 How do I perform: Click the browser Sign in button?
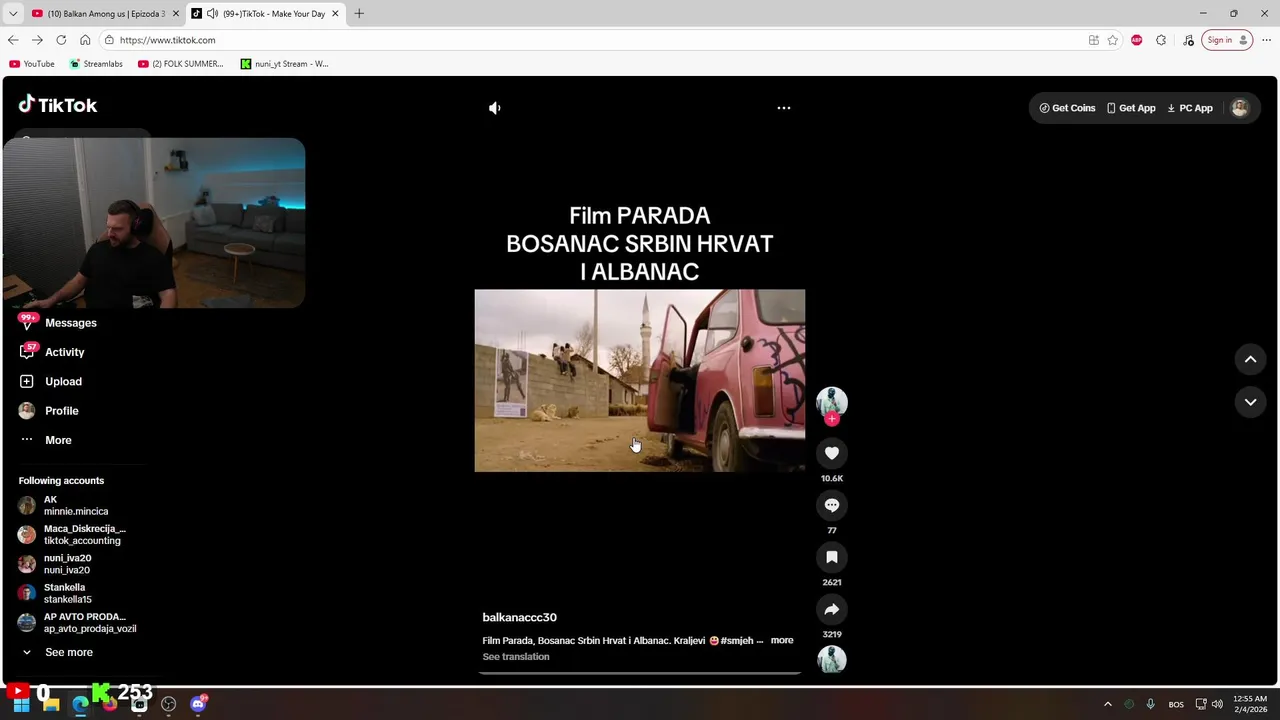(1227, 40)
